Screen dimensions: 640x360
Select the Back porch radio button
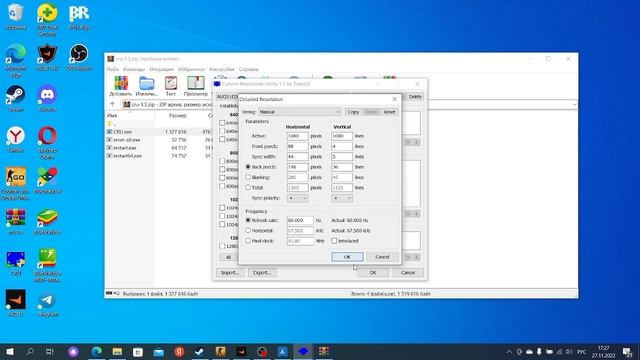248,167
